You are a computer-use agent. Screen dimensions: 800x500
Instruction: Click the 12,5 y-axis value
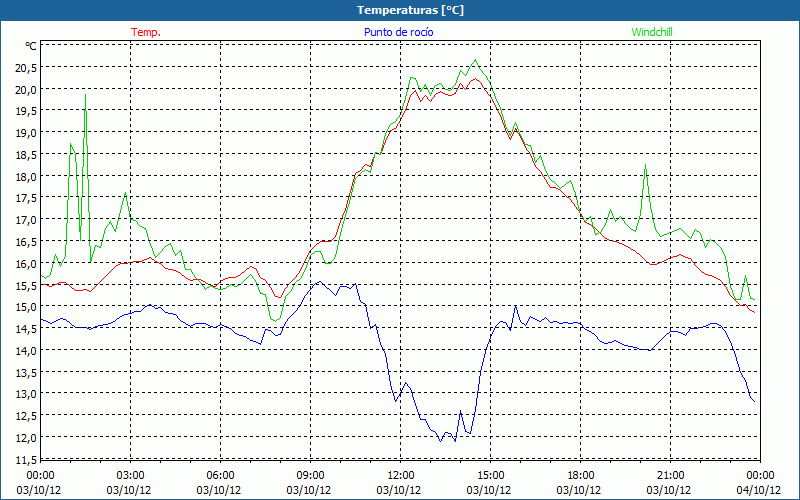click(x=26, y=416)
